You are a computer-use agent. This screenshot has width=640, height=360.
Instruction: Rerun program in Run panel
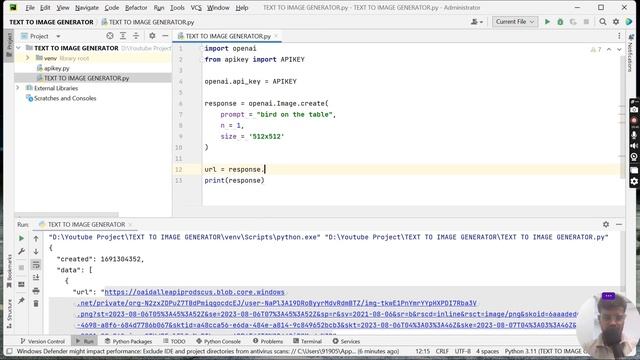coord(21,238)
